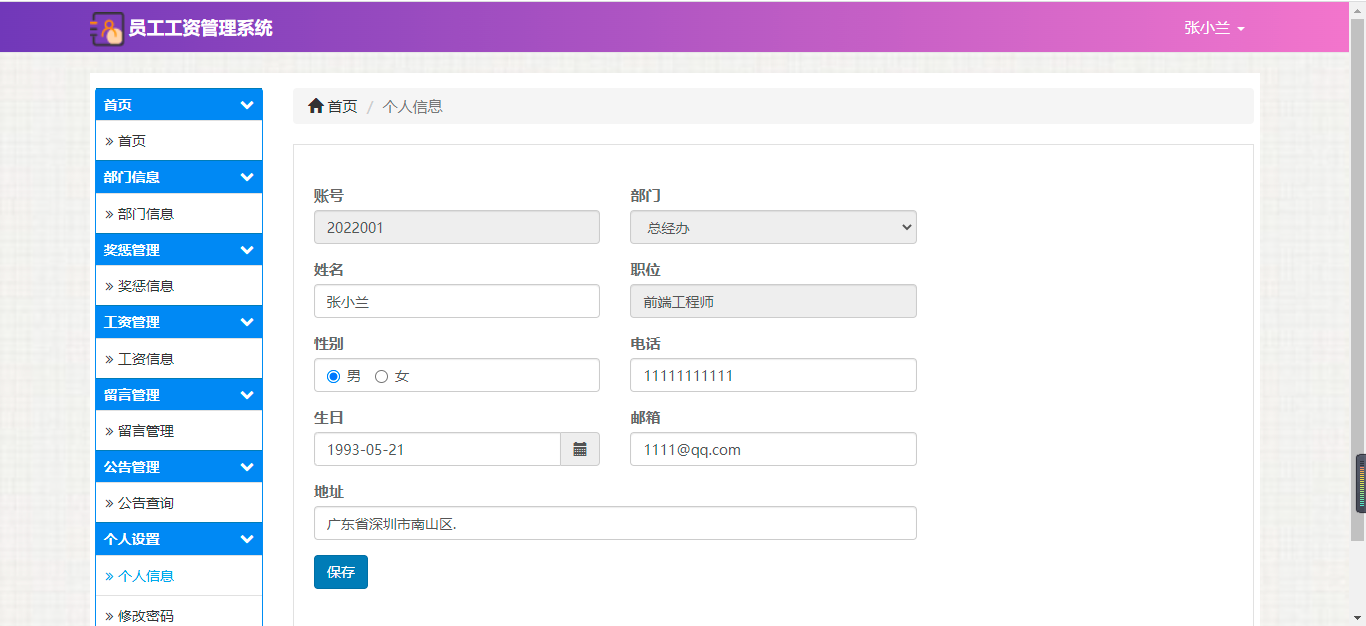
Task: Click the disabled 职位 field 前端工程师
Action: [x=773, y=301]
